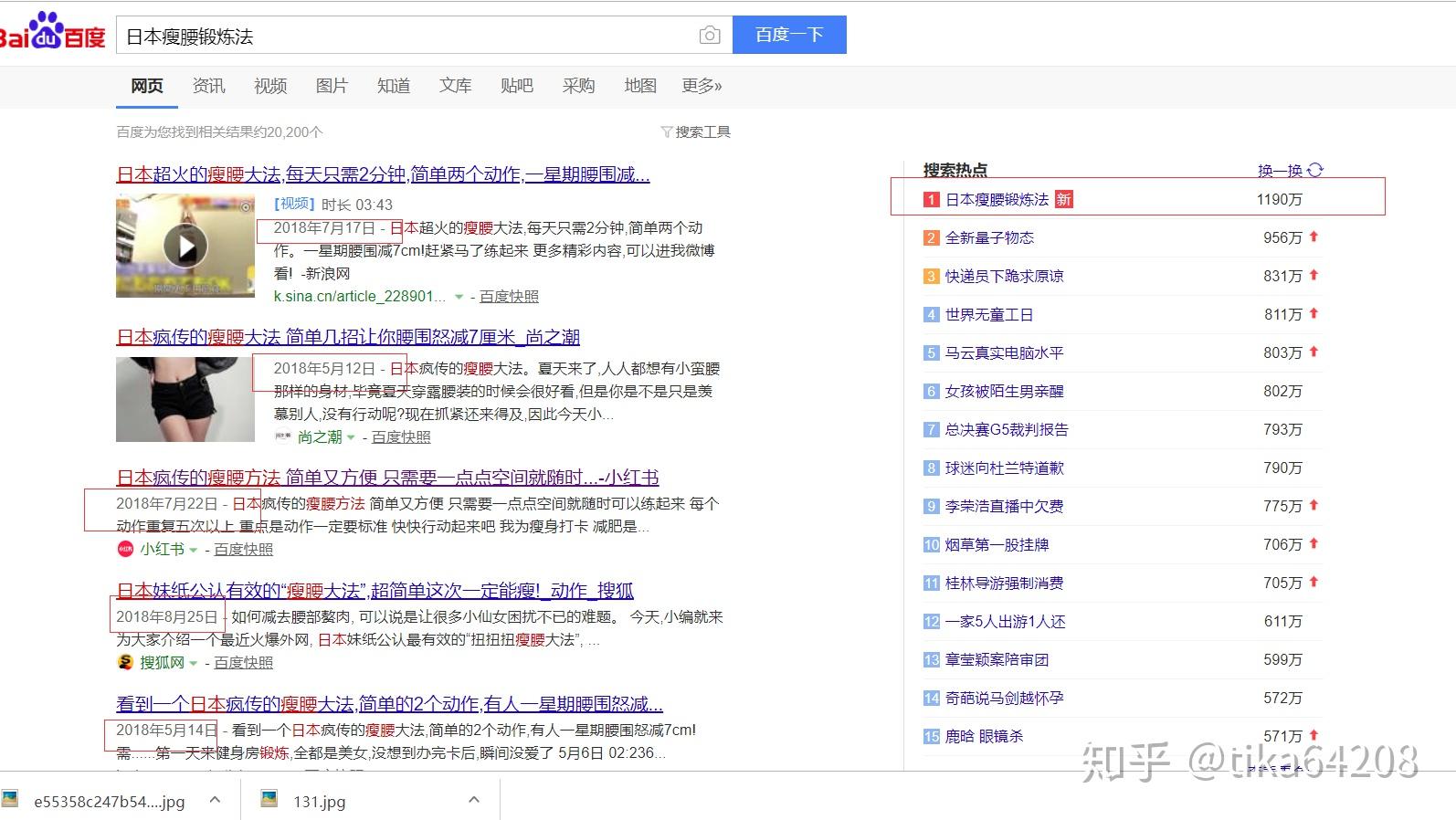The height and width of the screenshot is (820, 1456).
Task: Click the 搜狐网 source icon
Action: click(125, 662)
